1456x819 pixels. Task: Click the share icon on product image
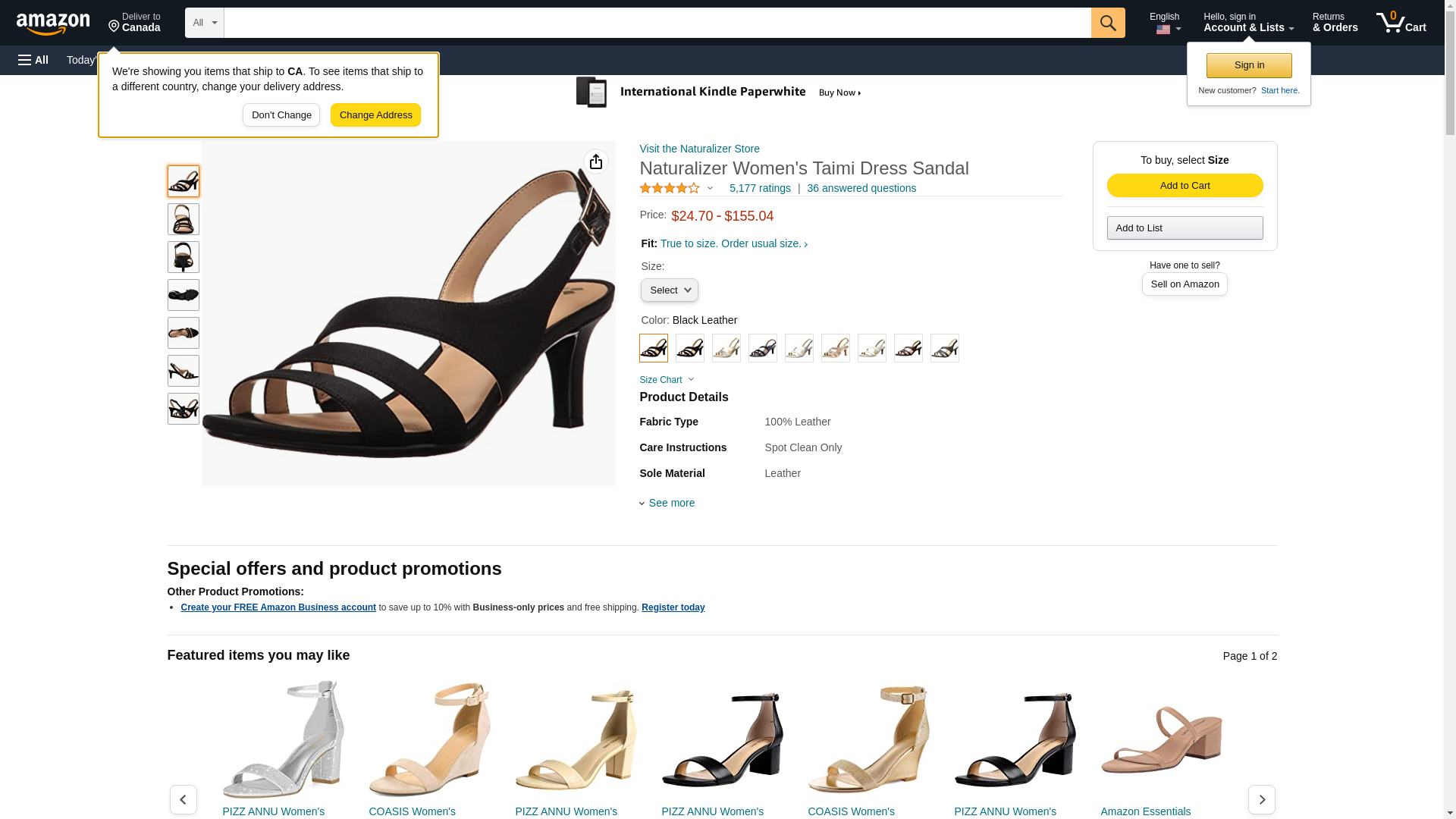click(x=596, y=162)
